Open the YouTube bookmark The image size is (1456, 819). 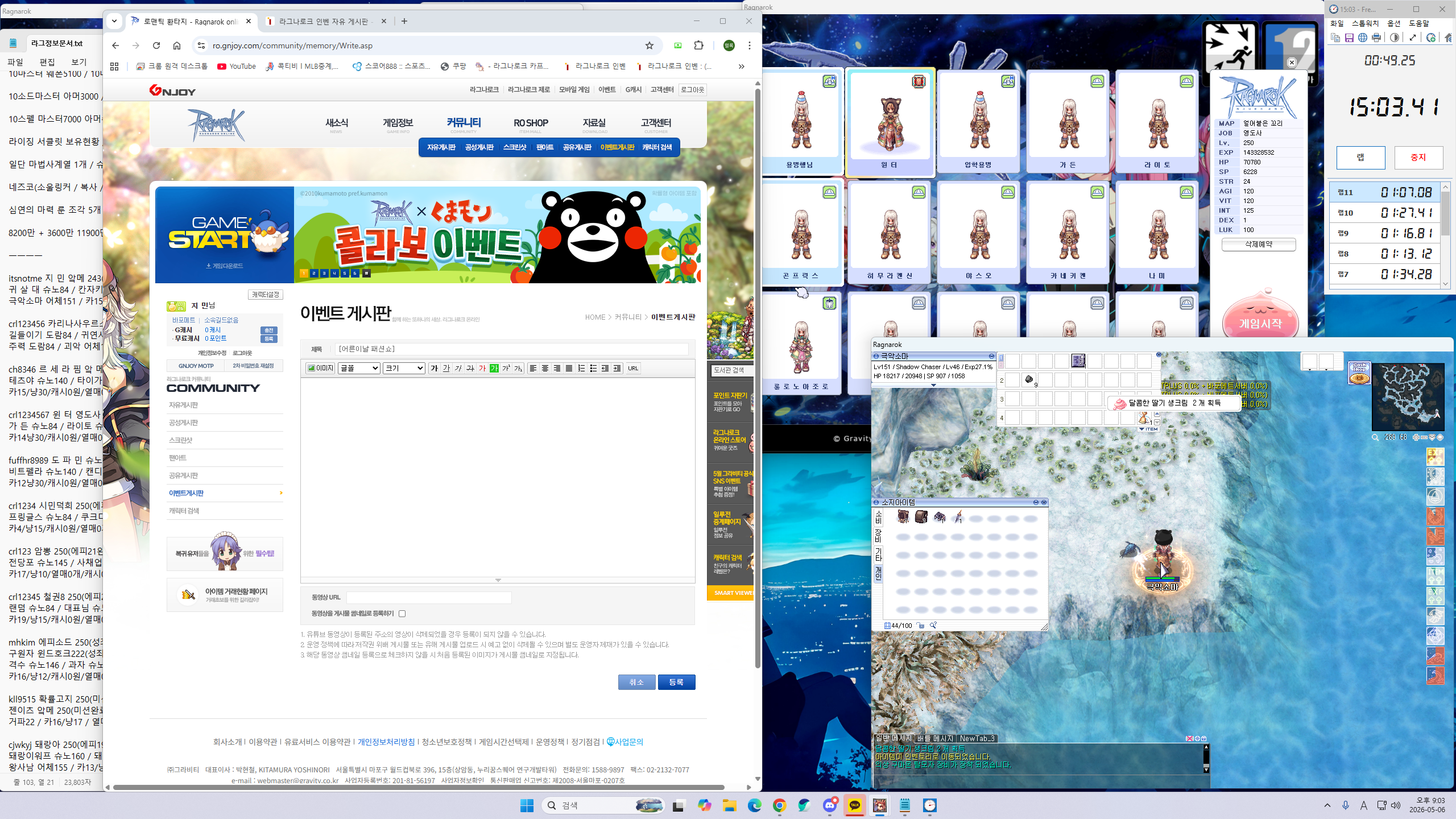237,67
